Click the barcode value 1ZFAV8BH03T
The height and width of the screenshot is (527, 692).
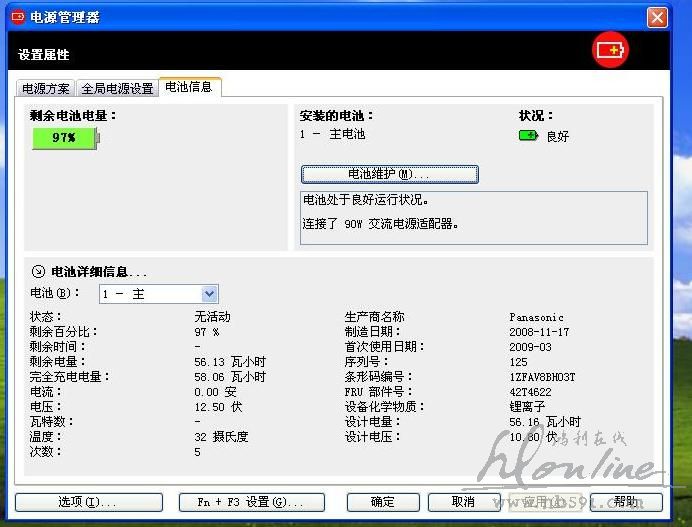(542, 377)
